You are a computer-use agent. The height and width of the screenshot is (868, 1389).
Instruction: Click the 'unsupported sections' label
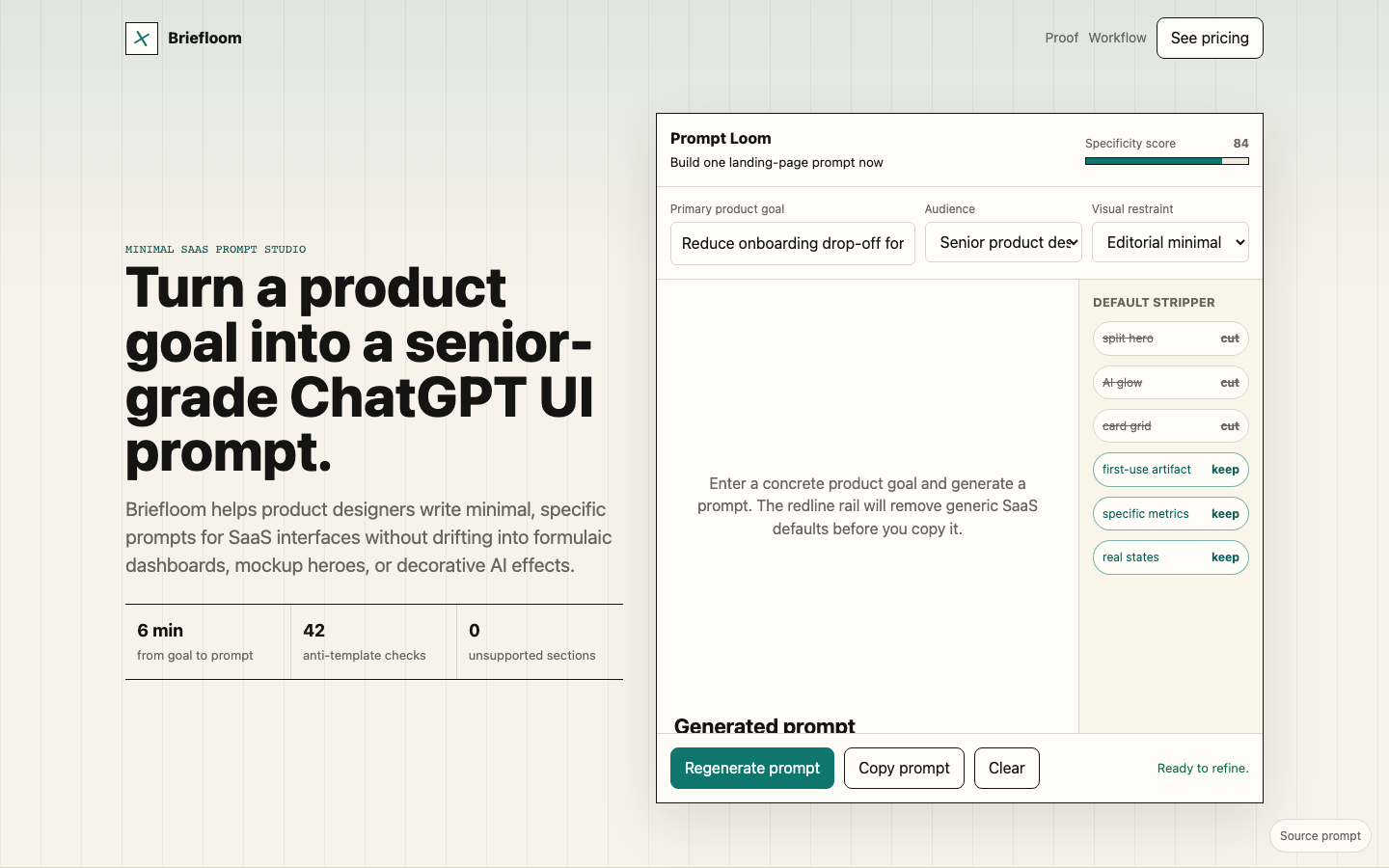point(531,656)
